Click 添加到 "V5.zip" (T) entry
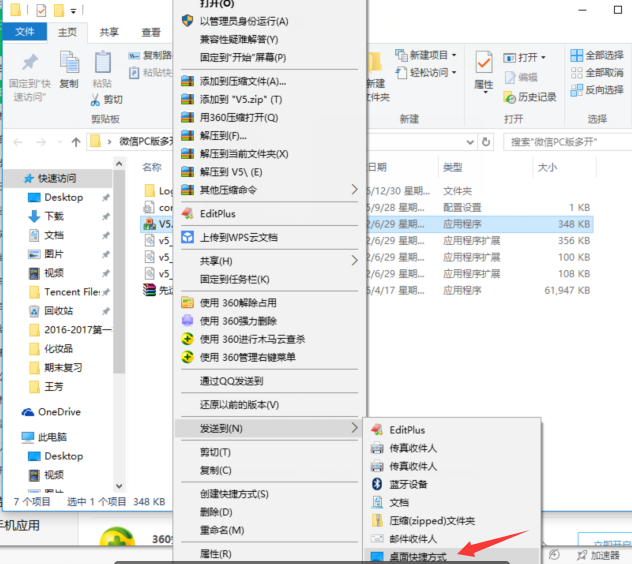 [x=241, y=100]
